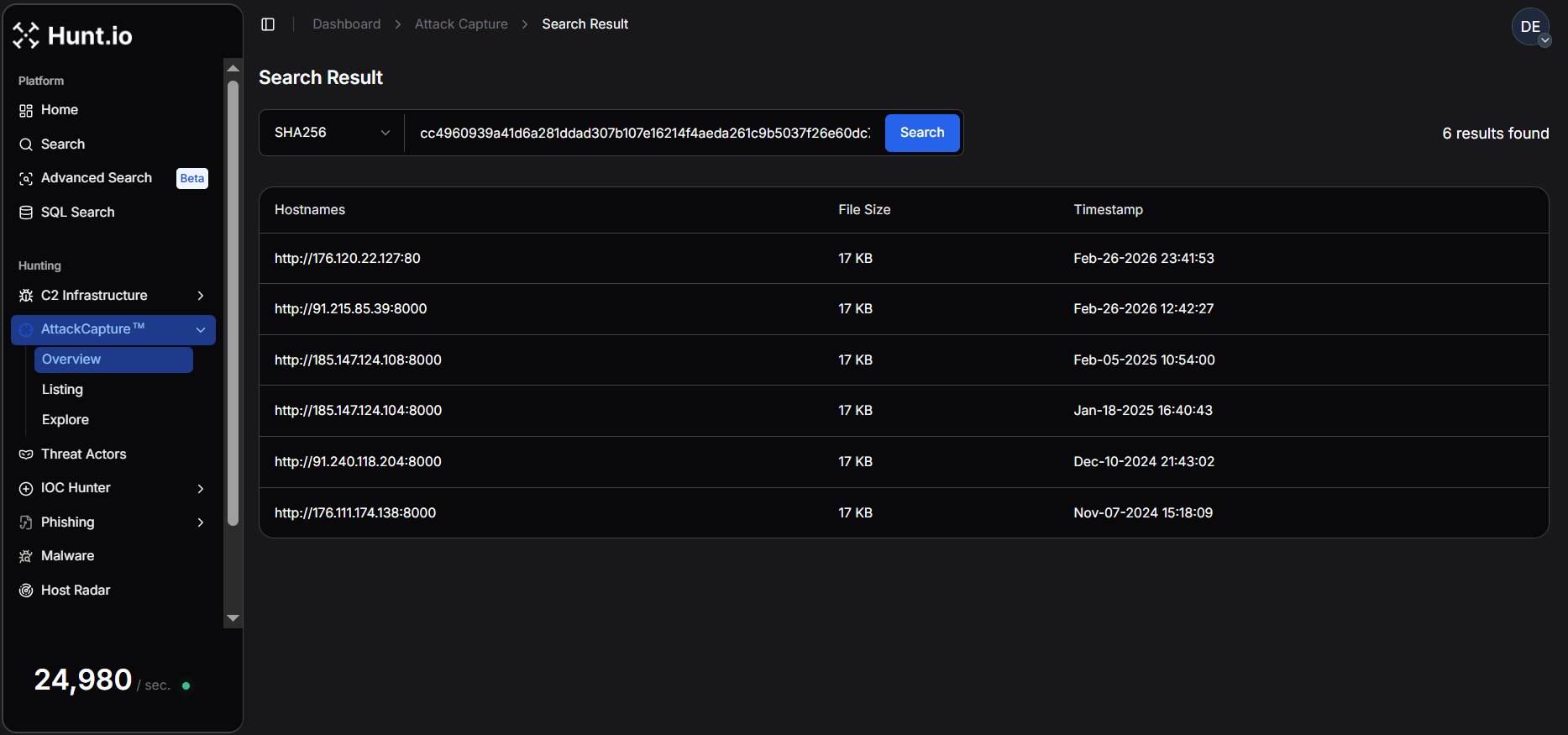Click the 6 results found text
The image size is (1568, 735).
(1496, 134)
